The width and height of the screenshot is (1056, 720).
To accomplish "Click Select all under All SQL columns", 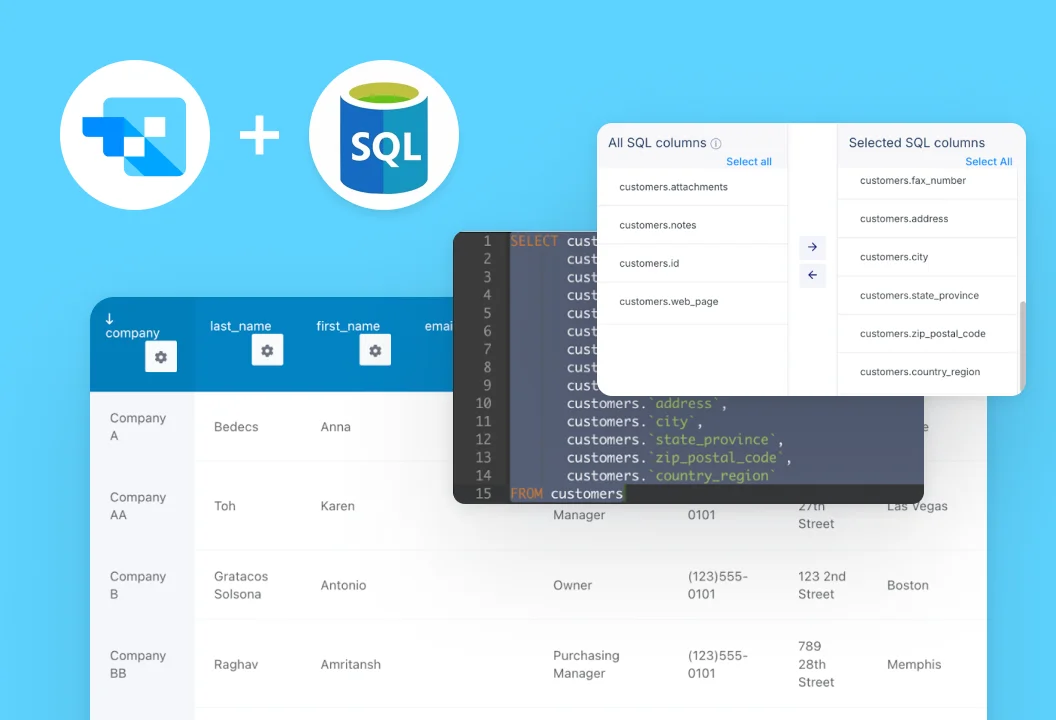I will coord(748,162).
